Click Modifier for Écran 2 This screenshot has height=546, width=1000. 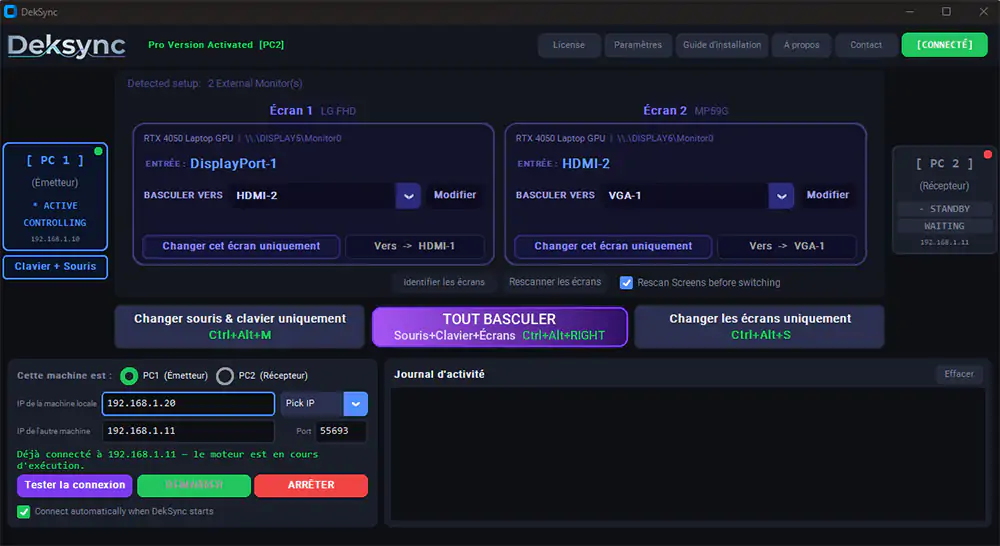pyautogui.click(x=827, y=195)
